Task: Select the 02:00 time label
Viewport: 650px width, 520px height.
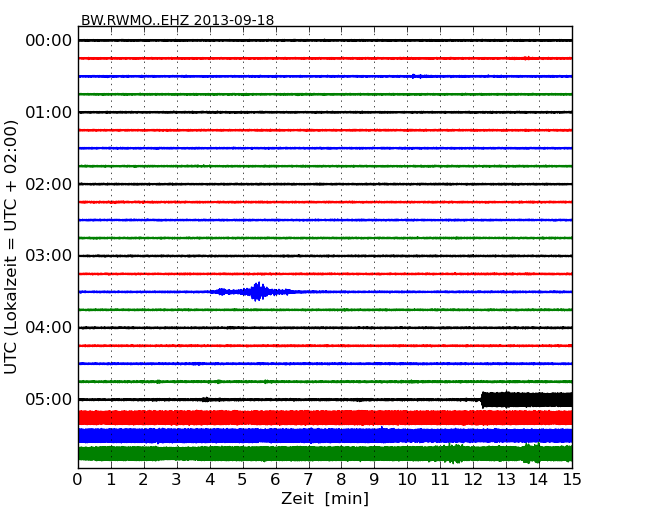Action: [x=49, y=184]
